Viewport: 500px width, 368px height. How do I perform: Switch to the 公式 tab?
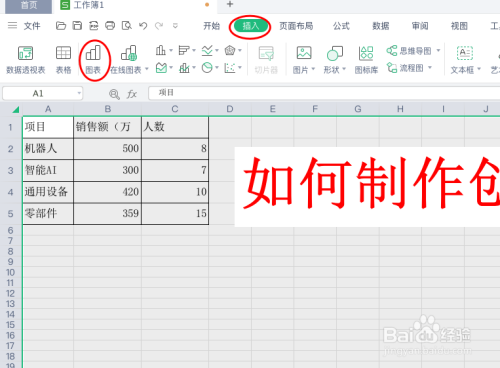341,26
